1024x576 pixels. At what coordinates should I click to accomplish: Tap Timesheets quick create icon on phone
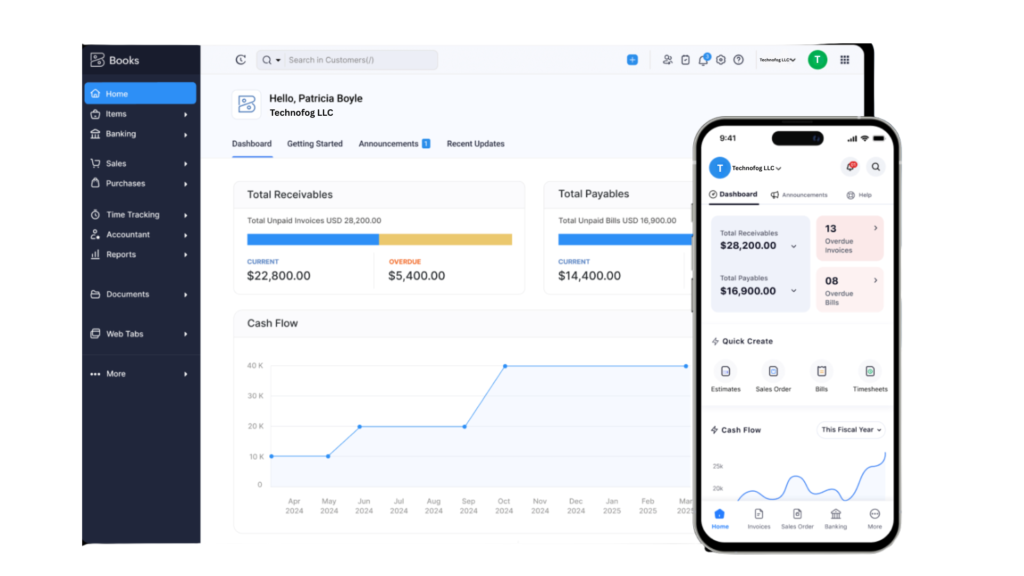(869, 372)
